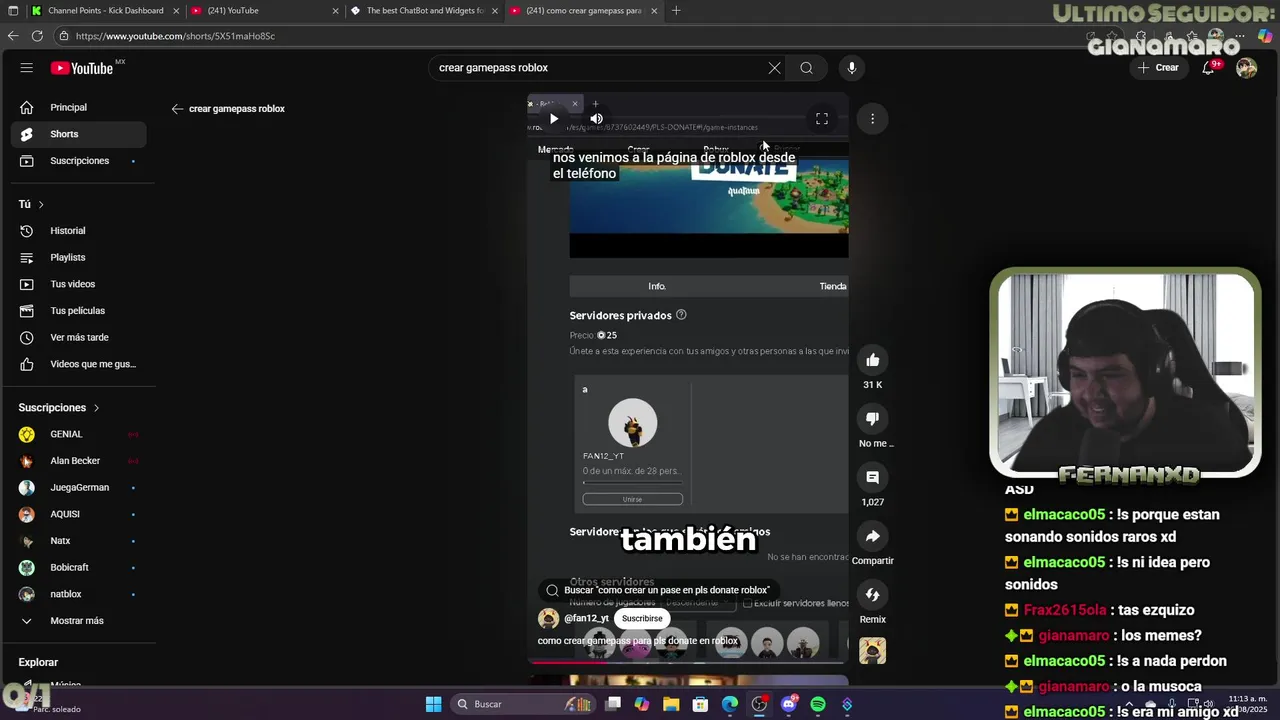Open the Crear upload menu
The height and width of the screenshot is (720, 1280).
(x=1158, y=68)
